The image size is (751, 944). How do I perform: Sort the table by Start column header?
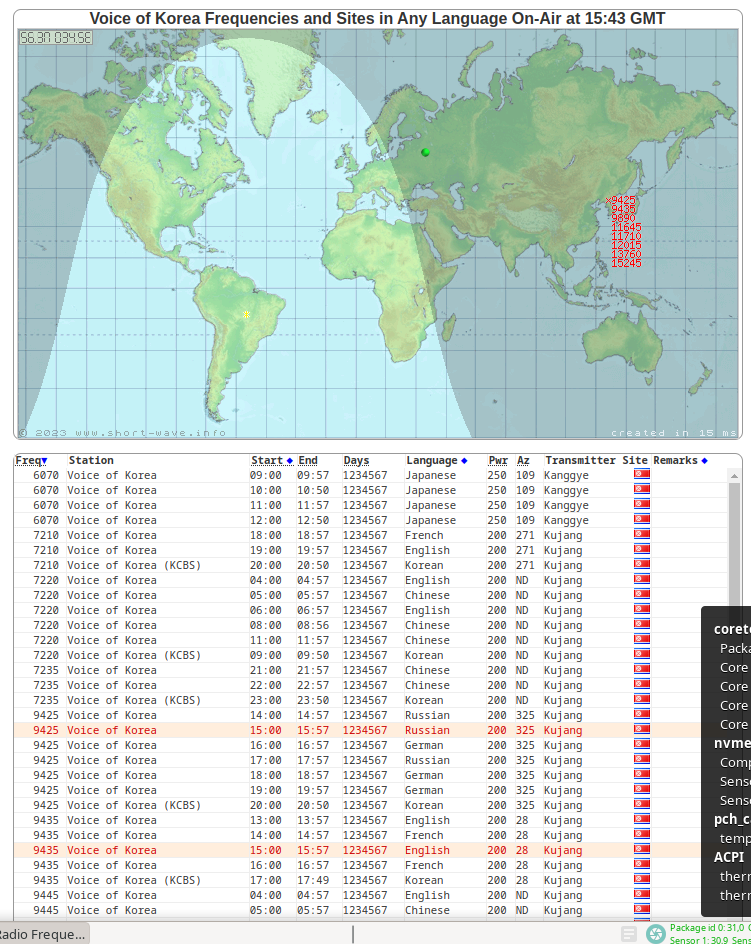click(x=267, y=461)
